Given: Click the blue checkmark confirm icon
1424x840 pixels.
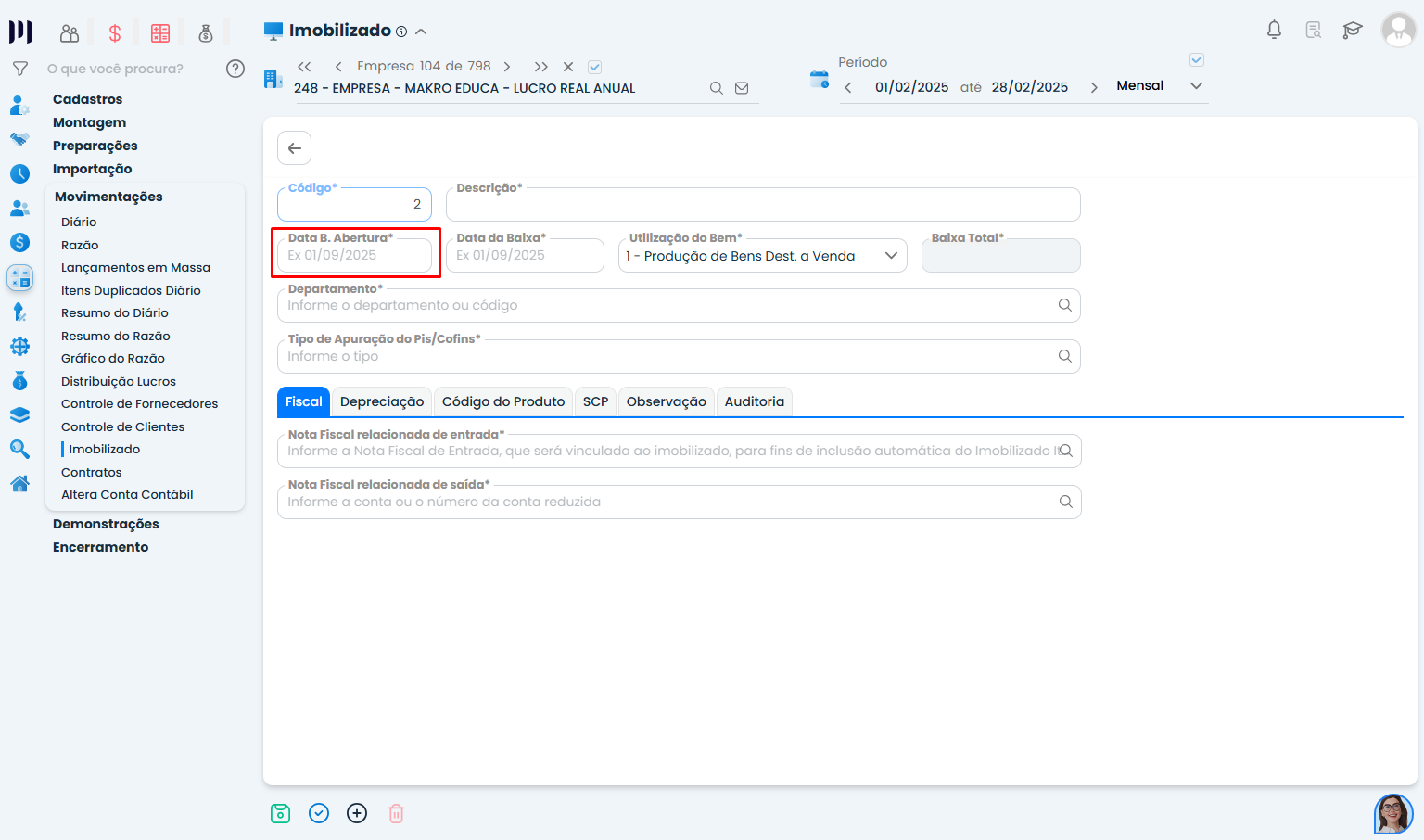Looking at the screenshot, I should [319, 813].
